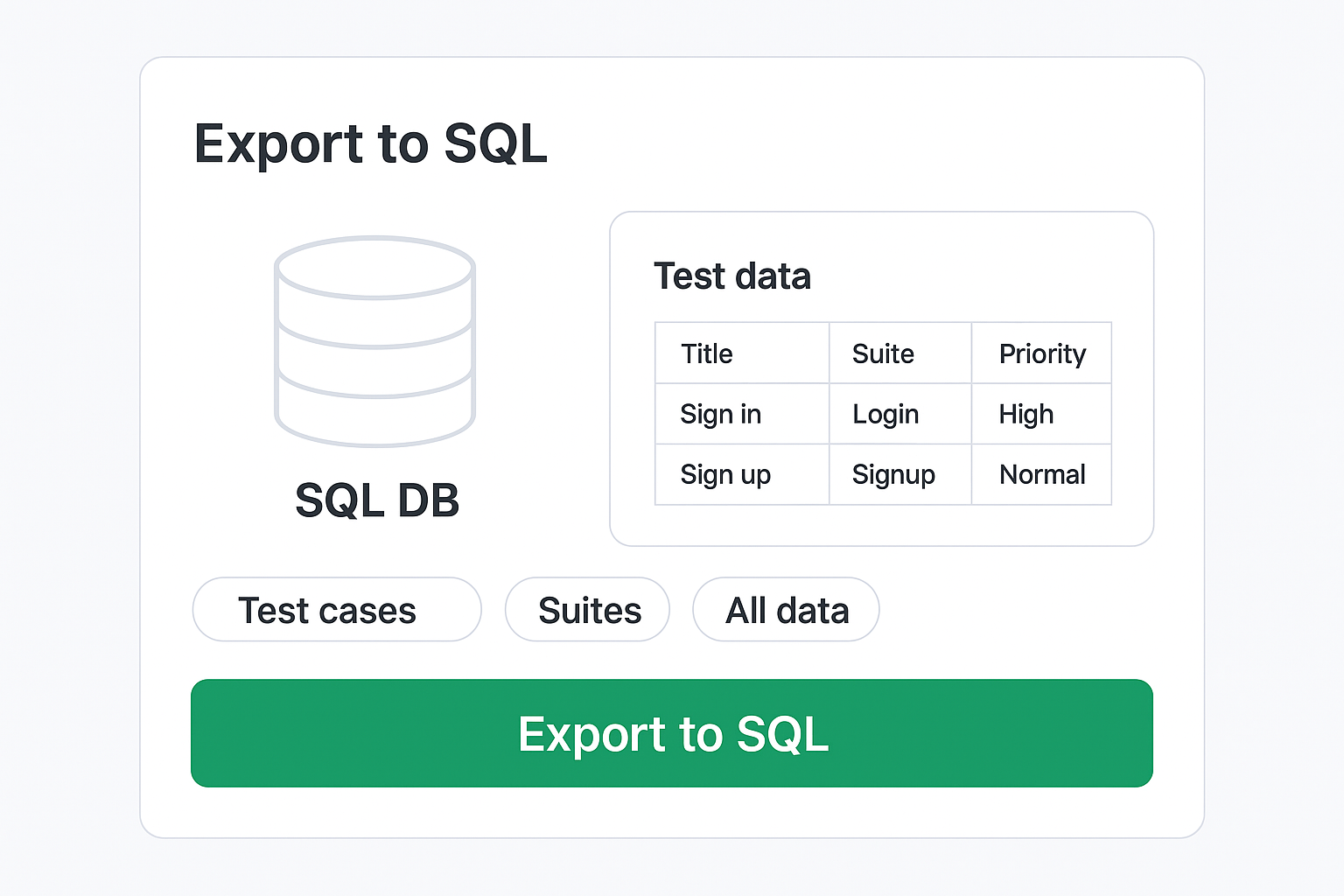Click the Export to SQL heading

(x=371, y=143)
